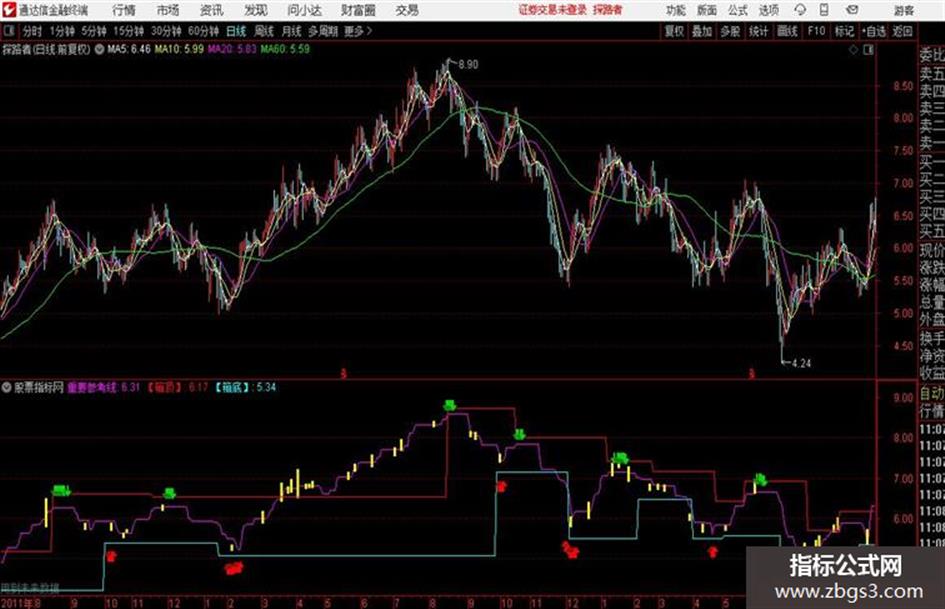Expand main chart indicator dropdown beside 探路者
The height and width of the screenshot is (609, 945).
click(99, 49)
